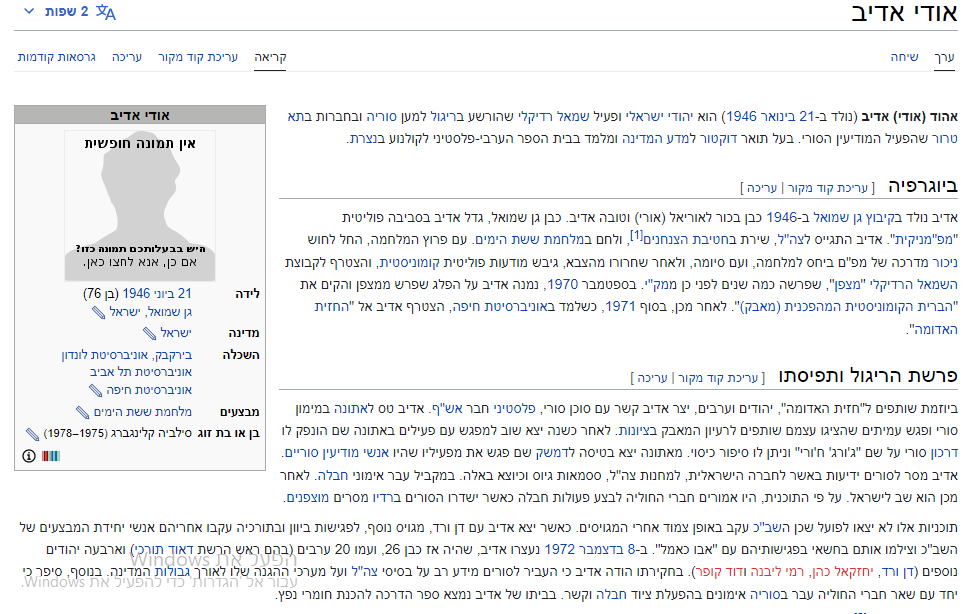Open the 'קומוניסטית' link
Image resolution: width=971 pixels, height=614 pixels.
(409, 262)
